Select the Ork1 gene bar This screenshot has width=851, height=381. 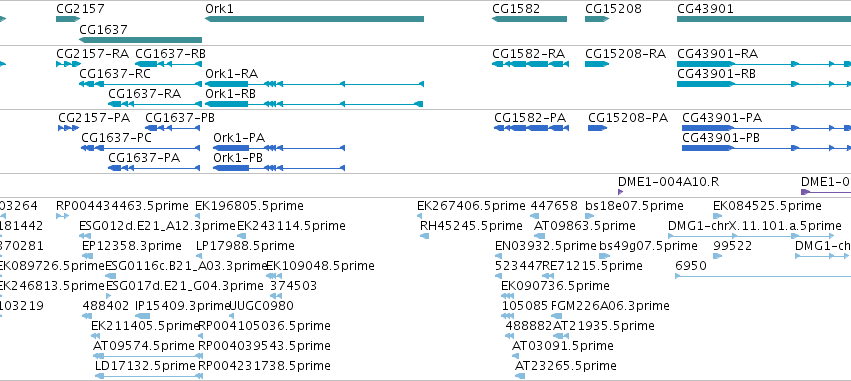[x=314, y=19]
